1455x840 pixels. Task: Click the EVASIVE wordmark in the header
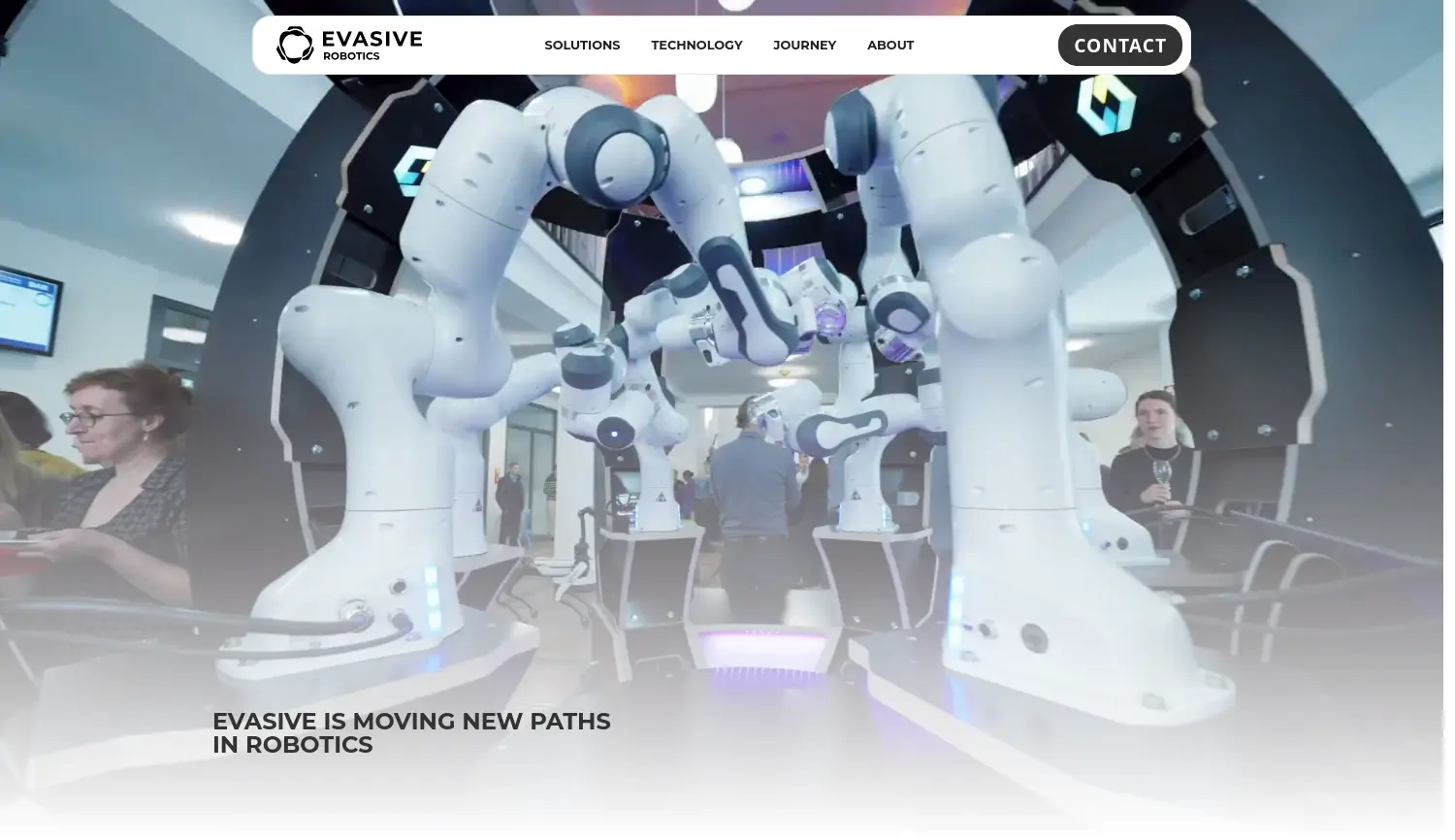pos(372,39)
